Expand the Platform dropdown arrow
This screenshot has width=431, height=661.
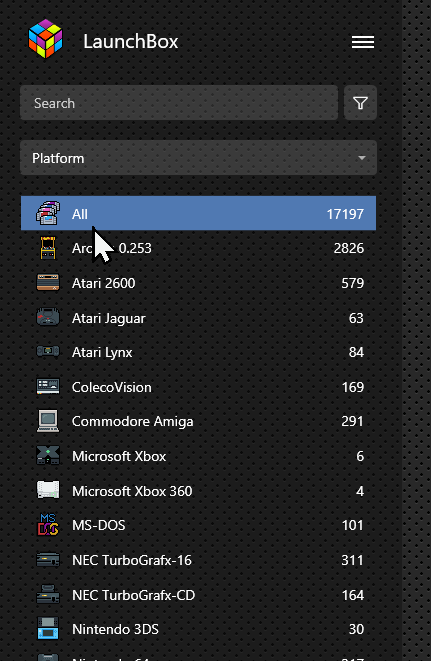click(361, 158)
